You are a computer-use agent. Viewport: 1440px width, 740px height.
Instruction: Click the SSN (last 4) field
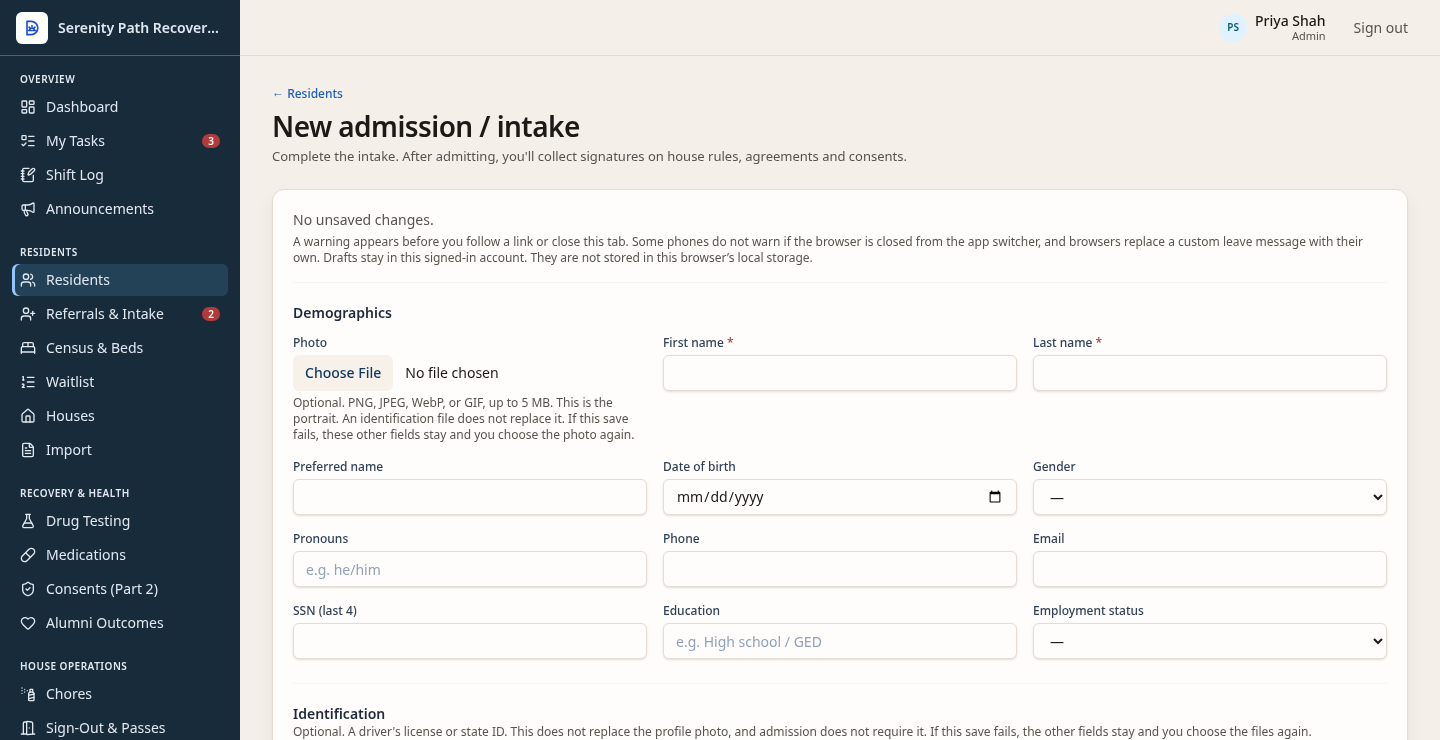(x=470, y=641)
